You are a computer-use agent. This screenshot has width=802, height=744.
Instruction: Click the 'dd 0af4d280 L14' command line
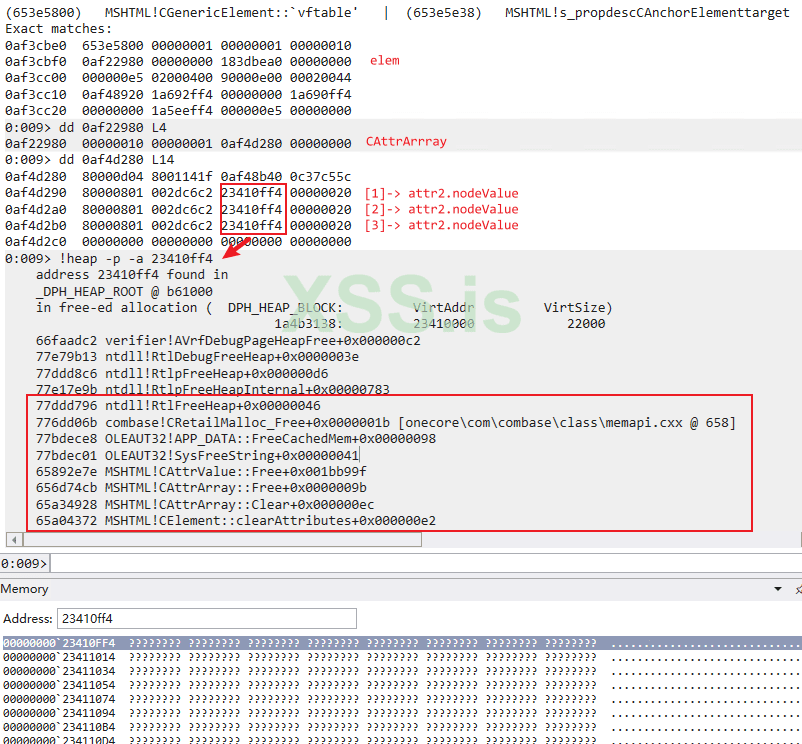[116, 160]
